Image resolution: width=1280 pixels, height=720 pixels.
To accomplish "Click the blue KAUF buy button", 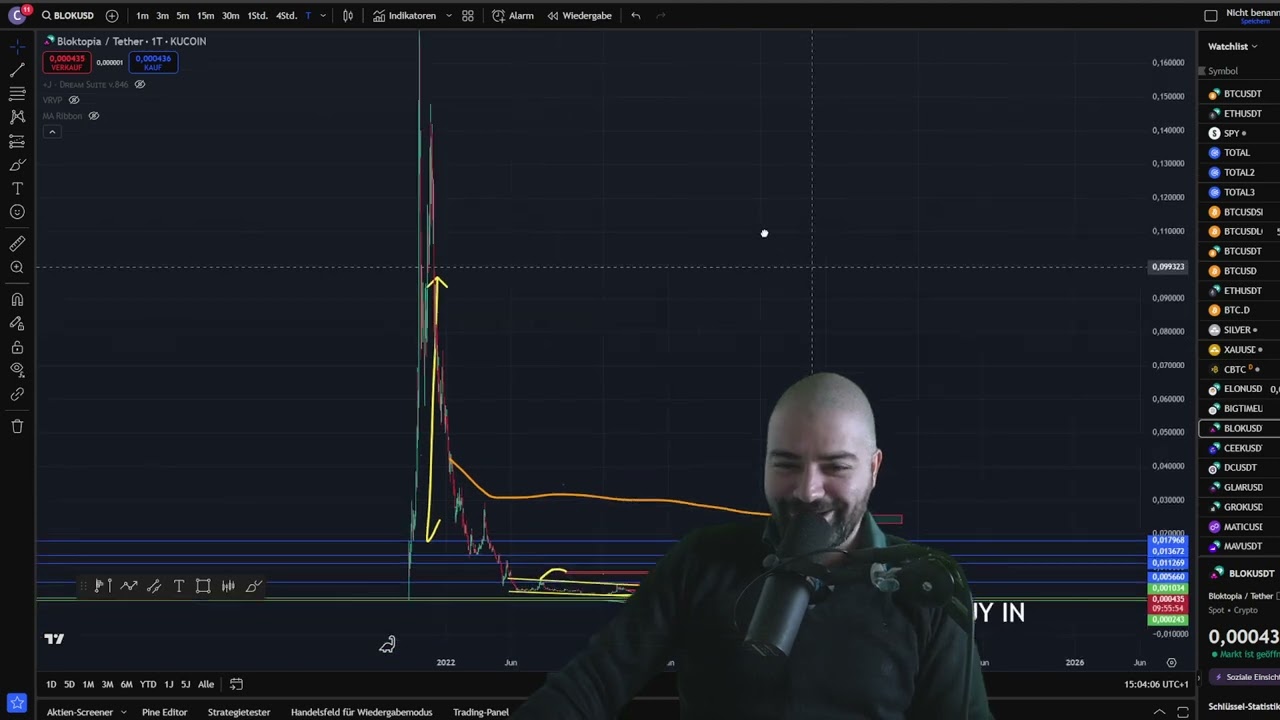I will click(153, 62).
